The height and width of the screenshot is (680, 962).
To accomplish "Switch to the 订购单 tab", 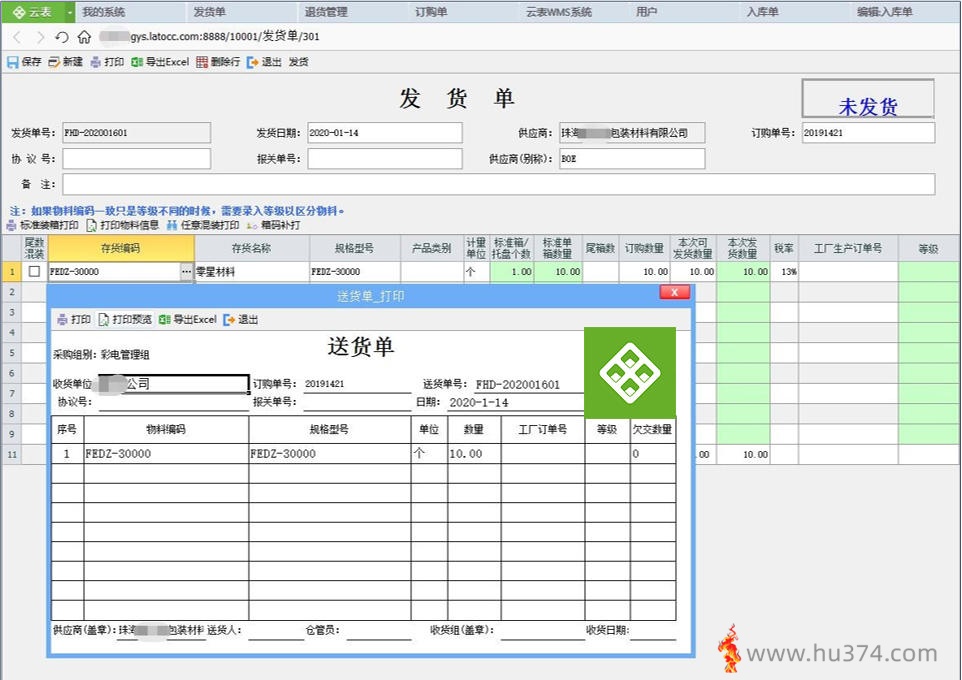I will [431, 12].
